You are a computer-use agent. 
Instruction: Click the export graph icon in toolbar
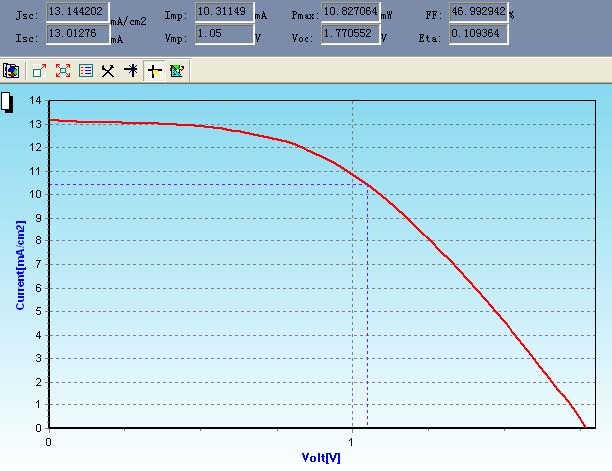(x=177, y=71)
